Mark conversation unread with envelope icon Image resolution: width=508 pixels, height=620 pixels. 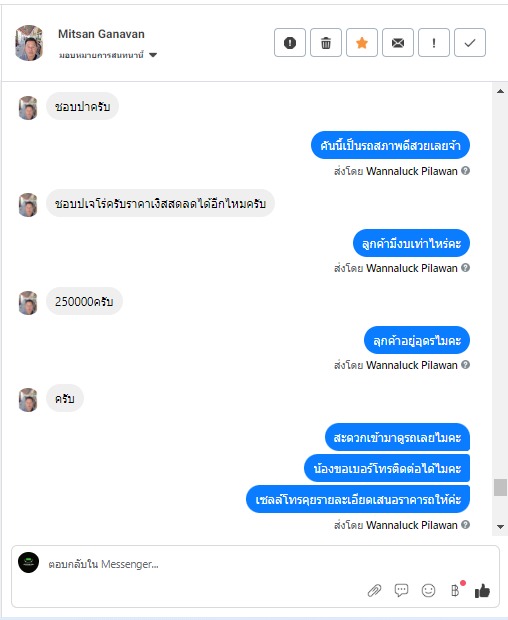click(398, 43)
